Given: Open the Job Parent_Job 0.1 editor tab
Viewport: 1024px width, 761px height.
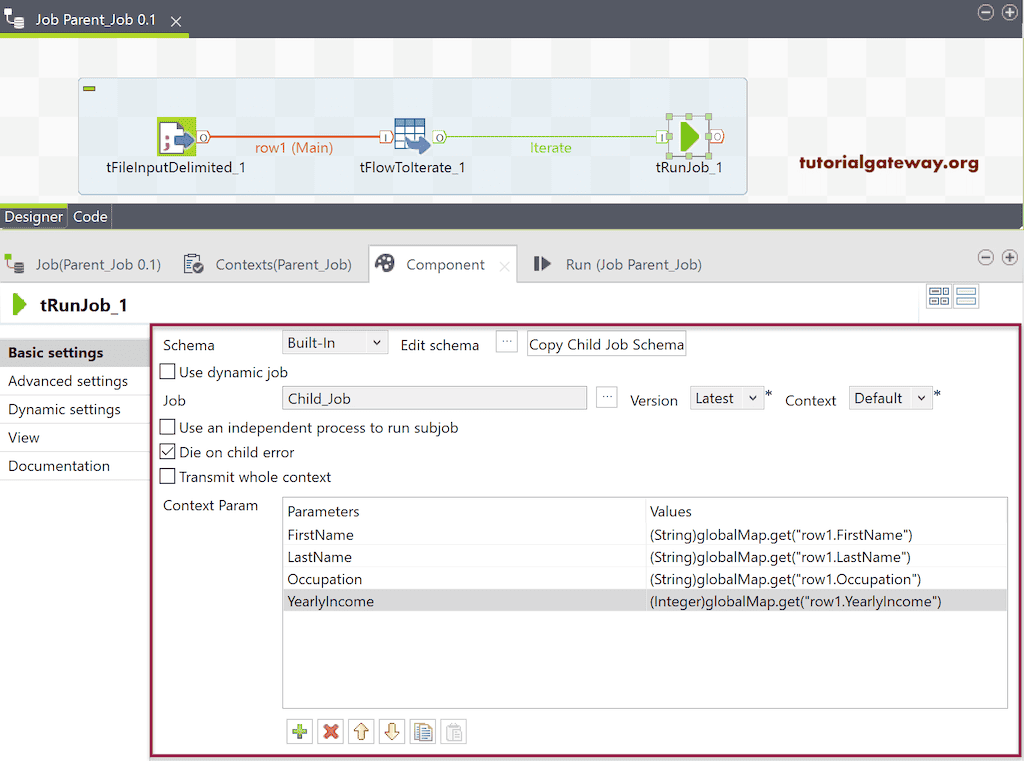Looking at the screenshot, I should (95, 20).
